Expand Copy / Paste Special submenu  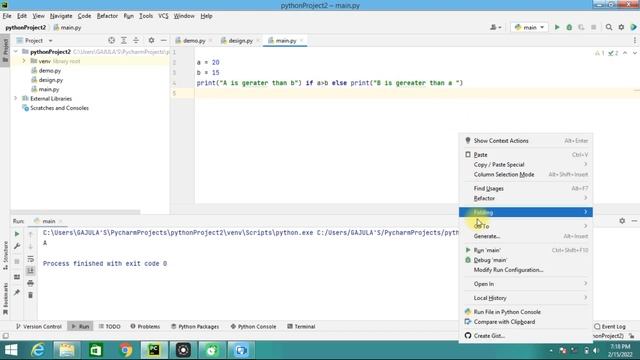pyautogui.click(x=526, y=164)
